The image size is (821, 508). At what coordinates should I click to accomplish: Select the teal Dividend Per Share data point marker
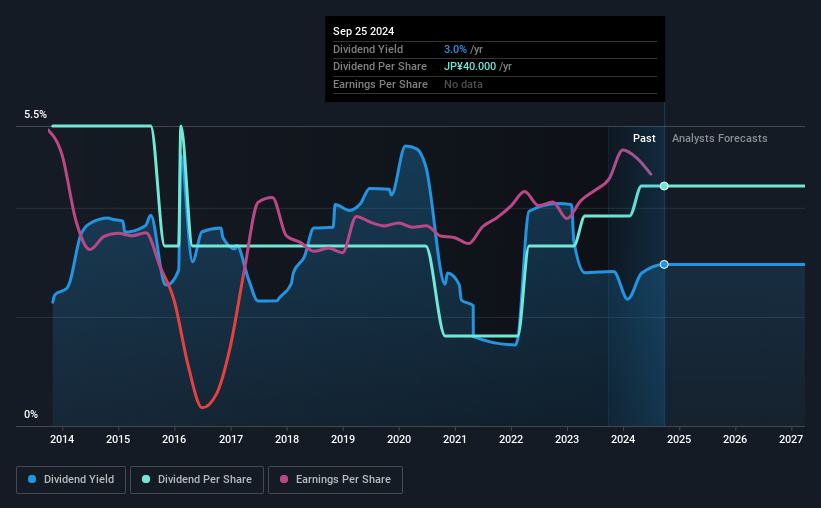click(664, 186)
